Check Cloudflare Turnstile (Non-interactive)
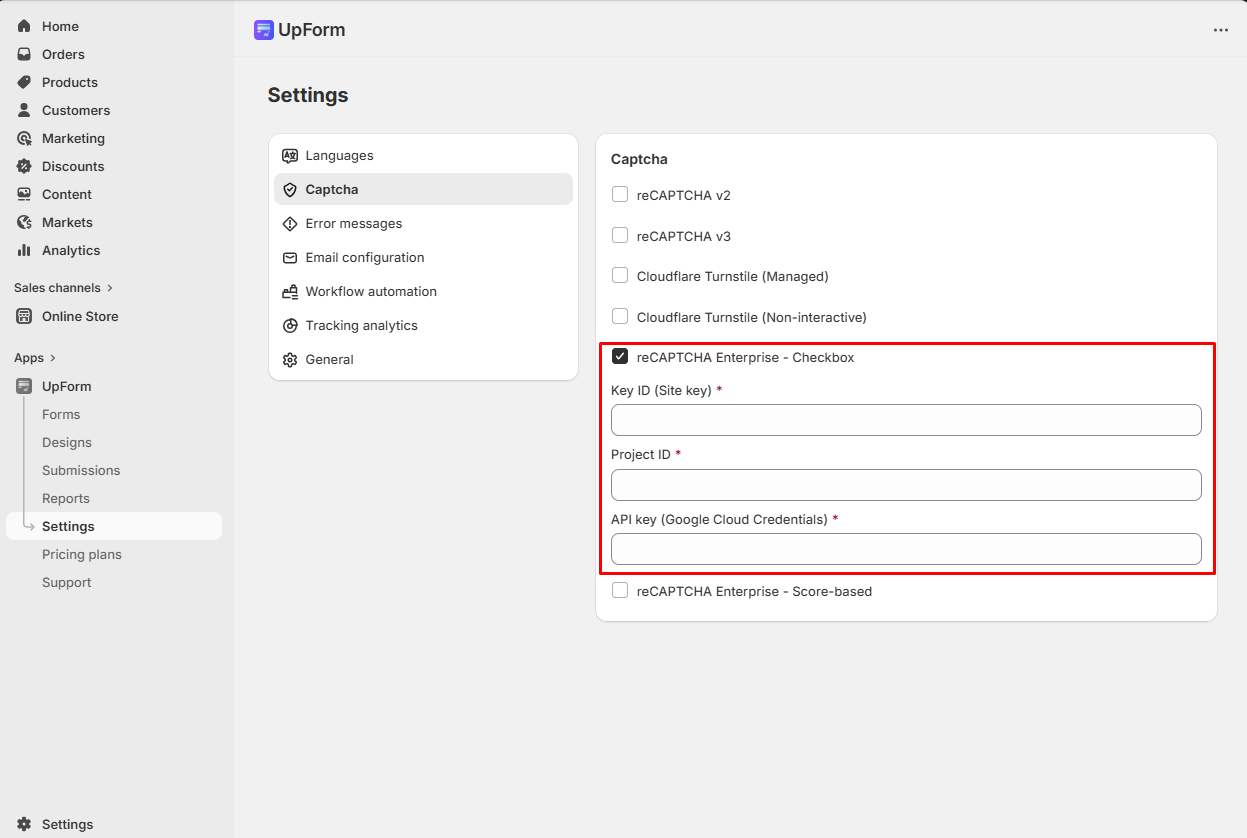Viewport: 1247px width, 838px height. [x=620, y=317]
